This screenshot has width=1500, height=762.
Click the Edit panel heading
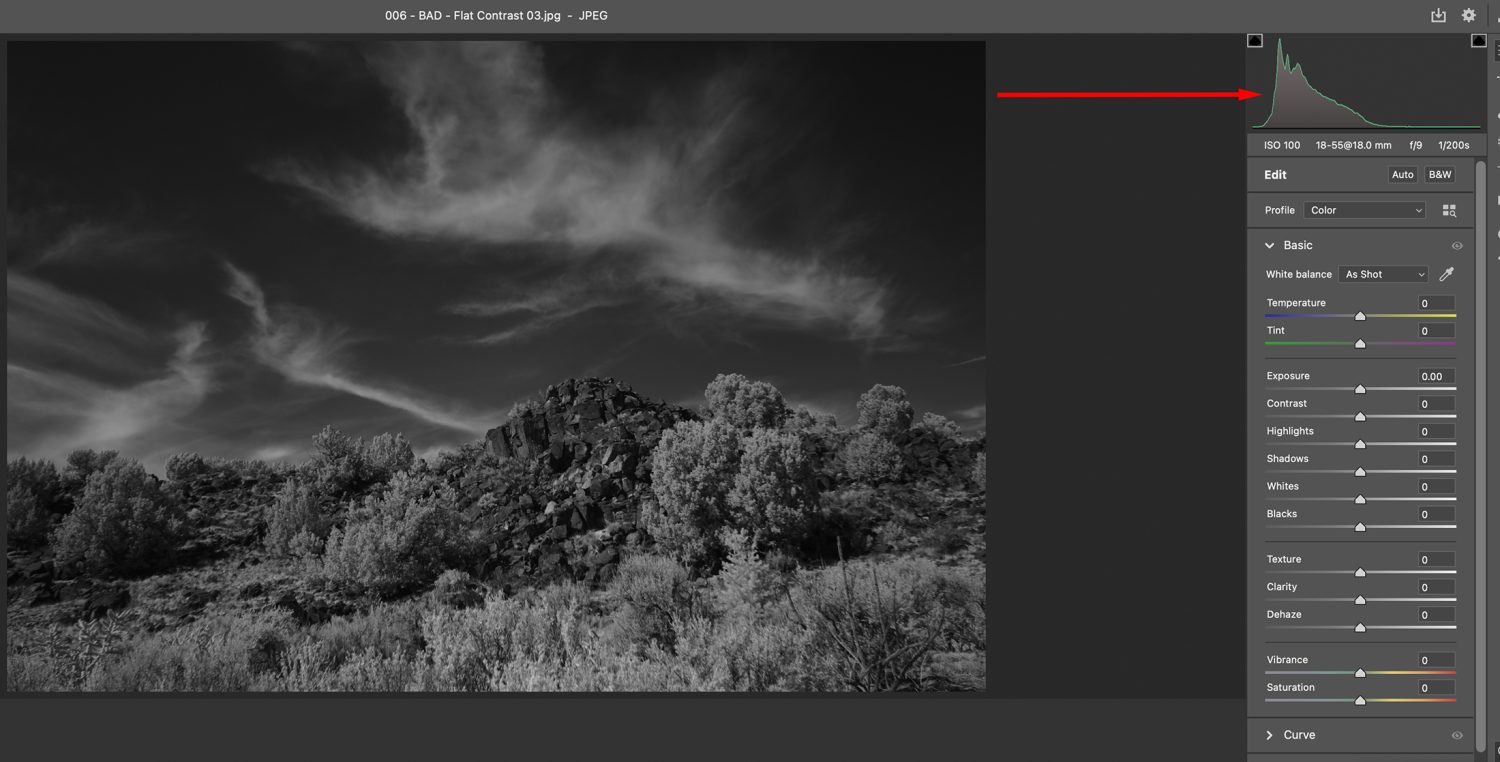(1275, 175)
